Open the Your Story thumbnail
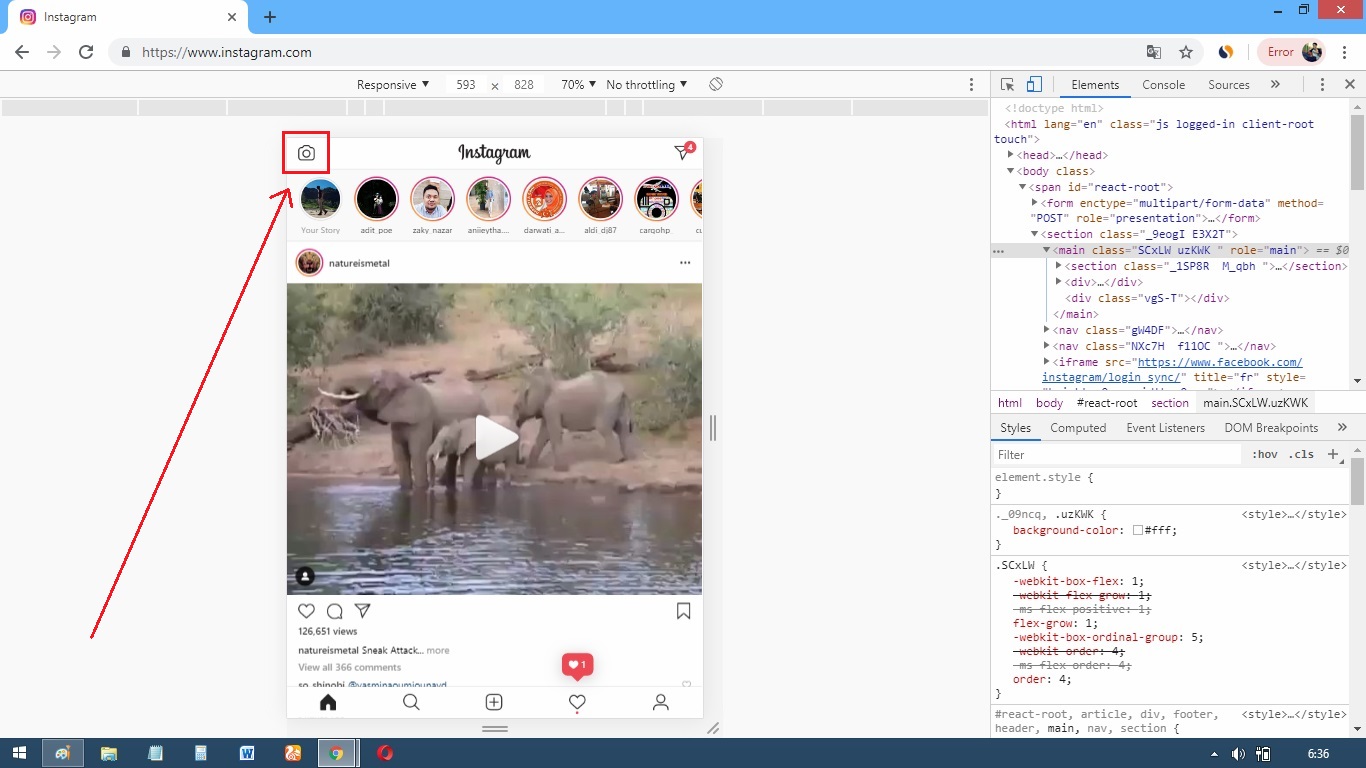The height and width of the screenshot is (768, 1366). click(x=321, y=199)
